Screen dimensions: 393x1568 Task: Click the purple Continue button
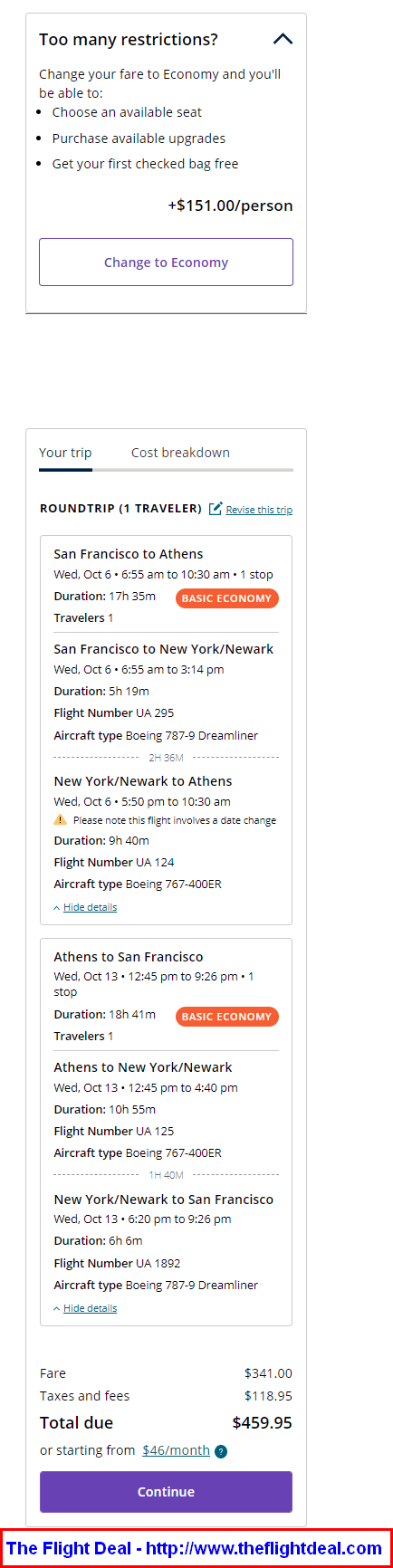(x=166, y=1492)
